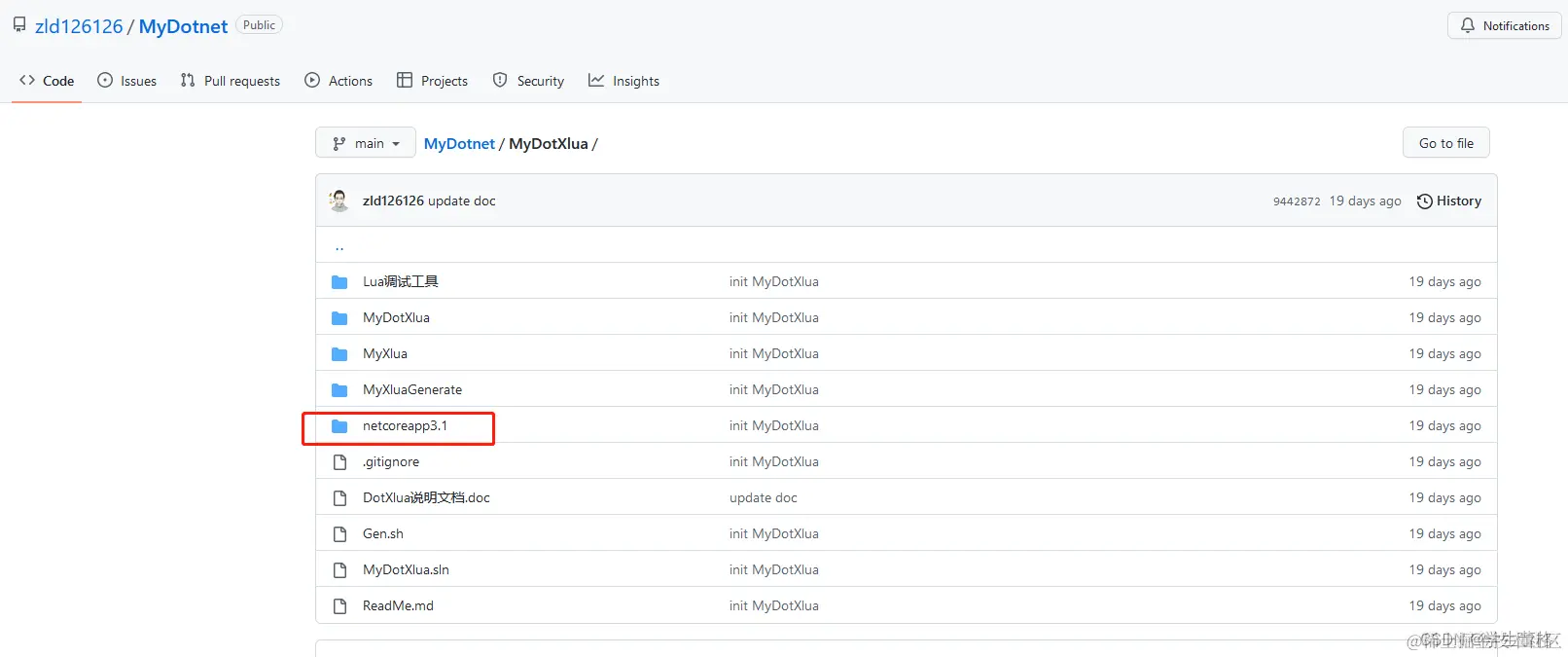Switch to the Issues tab
Viewport: 1568px width, 657px height.
point(126,81)
